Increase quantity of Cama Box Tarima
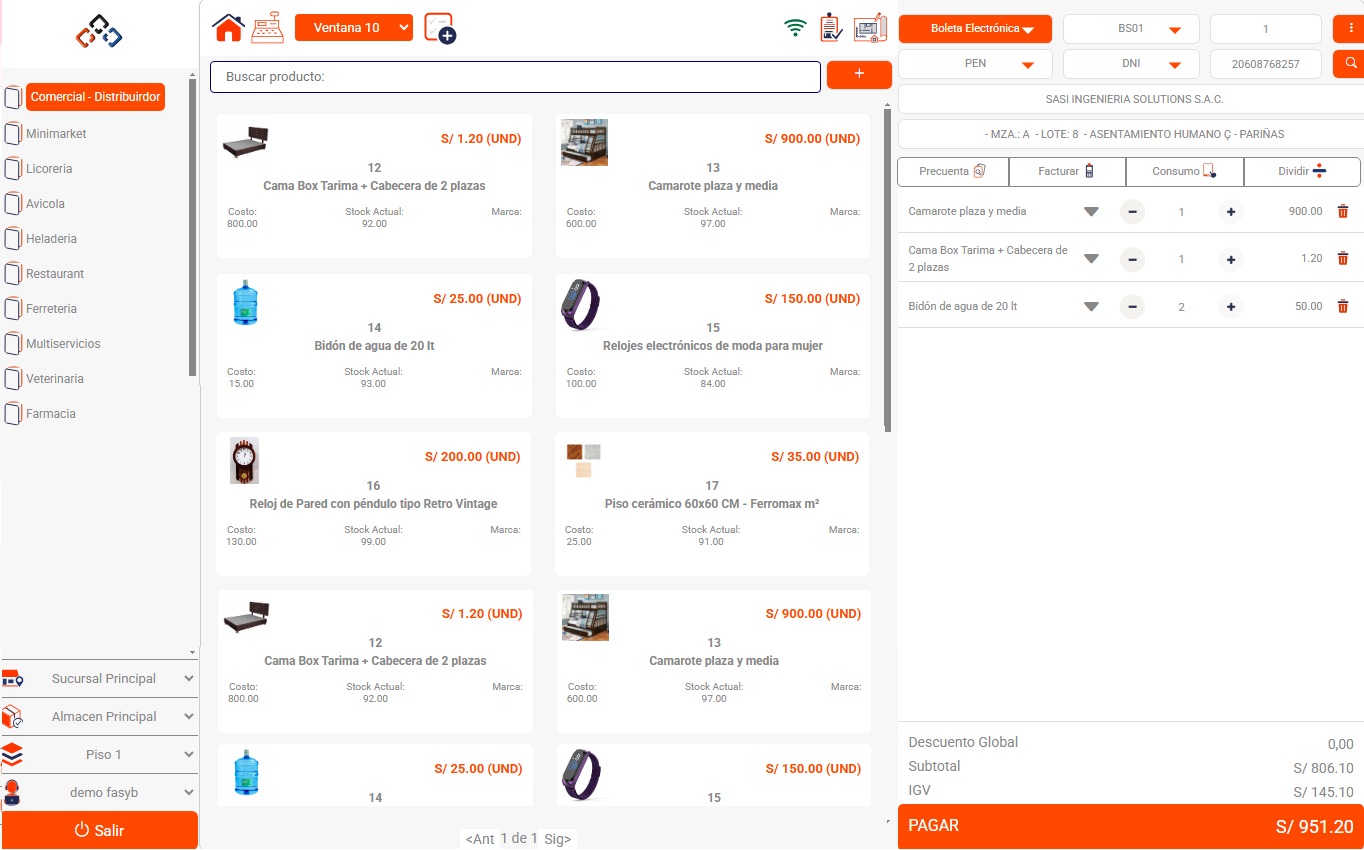 [x=1231, y=259]
